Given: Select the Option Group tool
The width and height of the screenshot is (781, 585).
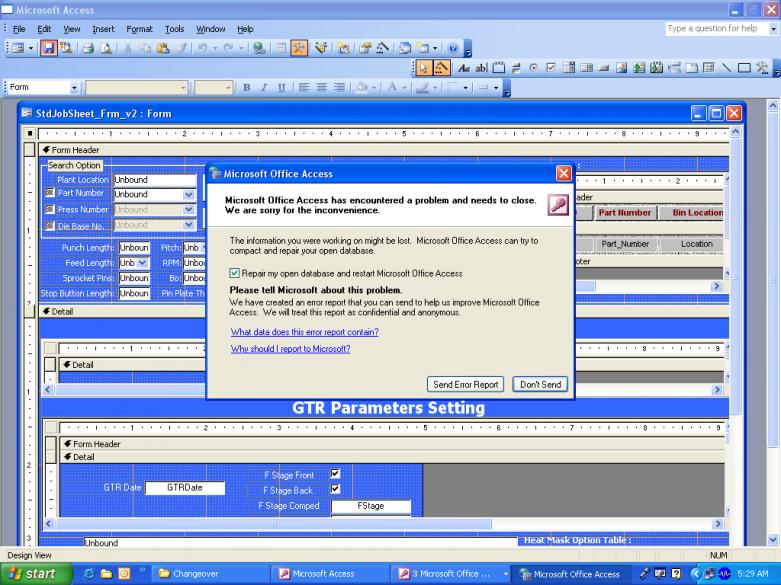Looking at the screenshot, I should pyautogui.click(x=499, y=68).
